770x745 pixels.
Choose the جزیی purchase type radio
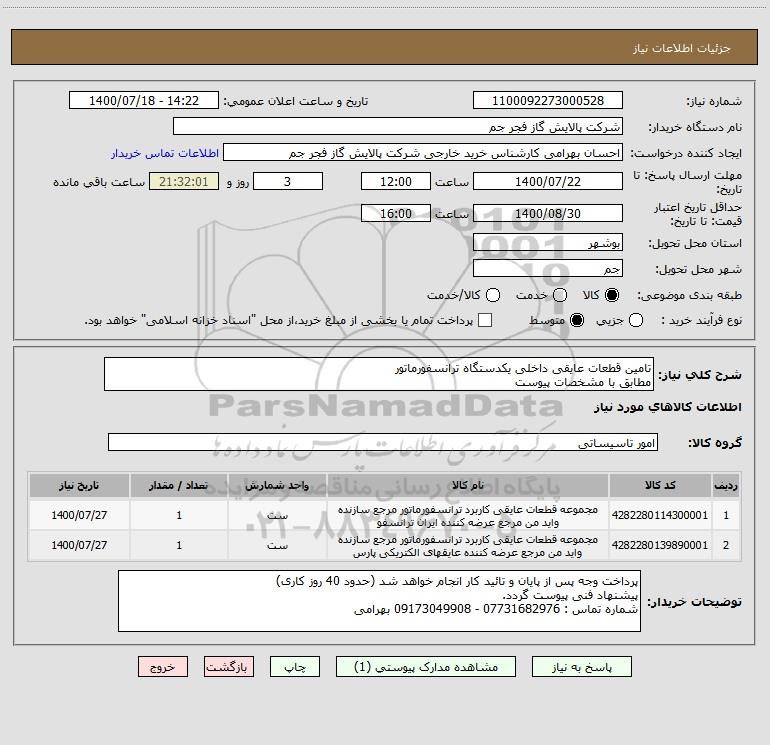point(635,320)
